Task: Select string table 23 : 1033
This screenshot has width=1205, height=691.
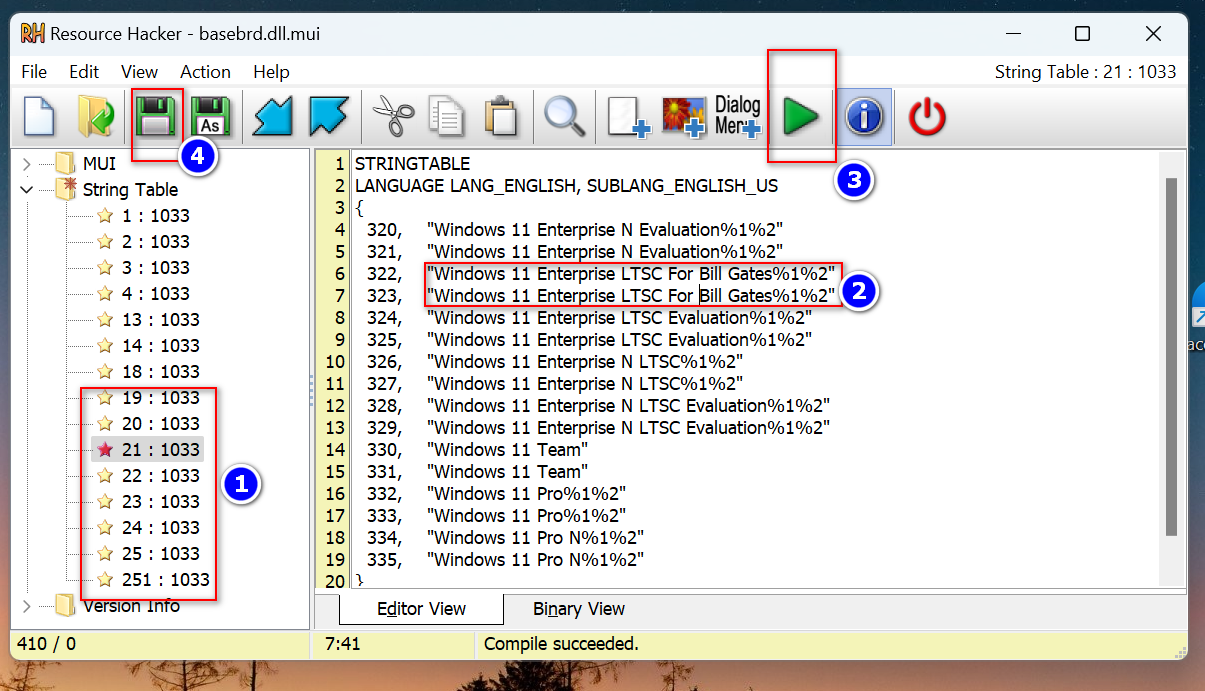Action: pos(160,502)
